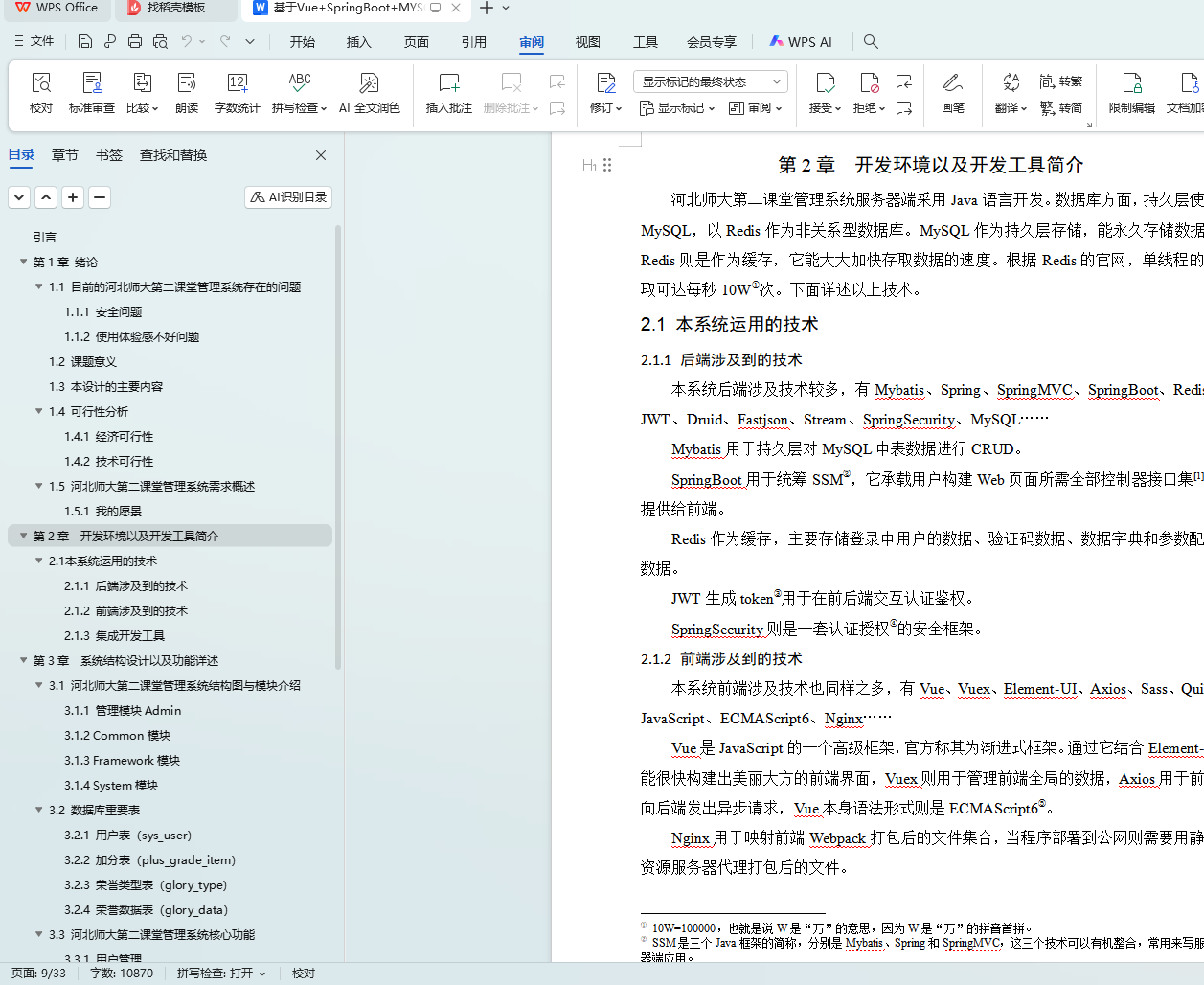Open the 审阅 pane dropdown in ribbon
The height and width of the screenshot is (985, 1204).
pyautogui.click(x=756, y=108)
